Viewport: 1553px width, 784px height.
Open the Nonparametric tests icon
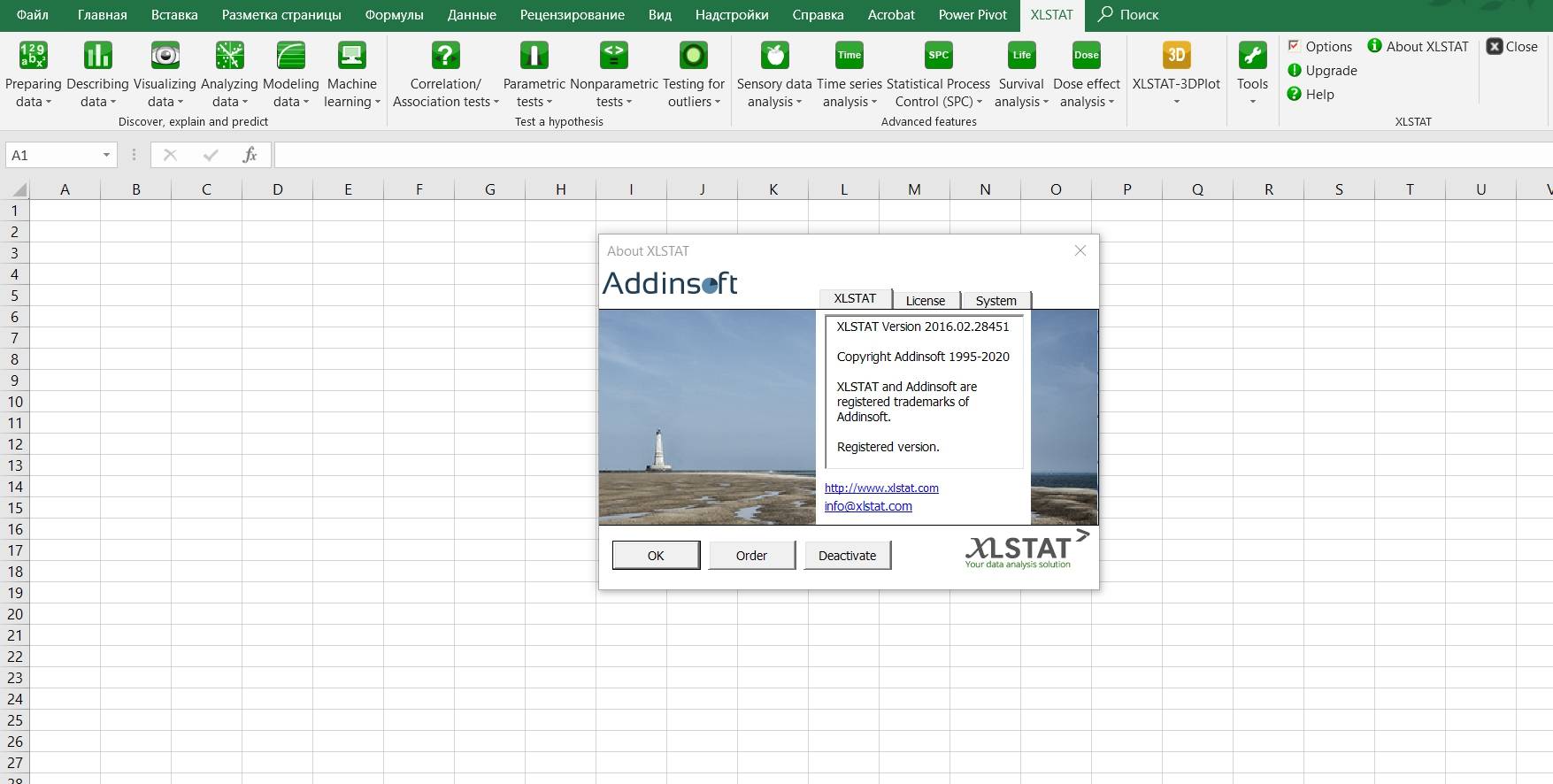614,56
